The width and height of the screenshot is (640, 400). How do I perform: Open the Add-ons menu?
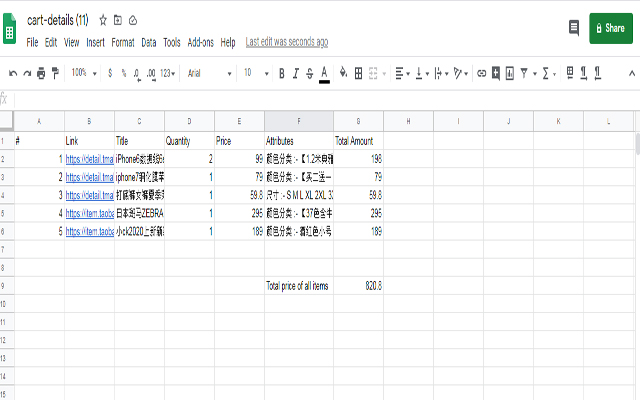tap(200, 42)
